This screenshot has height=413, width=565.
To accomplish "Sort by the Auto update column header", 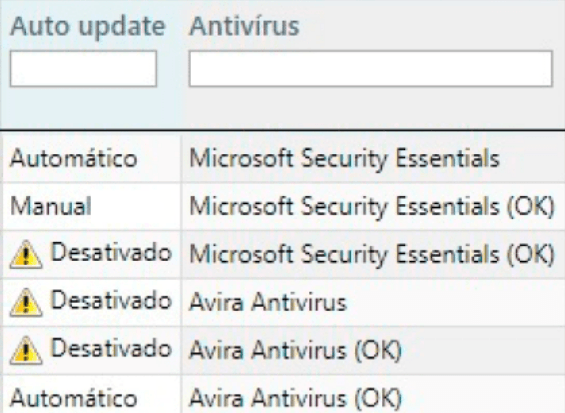I will coord(88,26).
